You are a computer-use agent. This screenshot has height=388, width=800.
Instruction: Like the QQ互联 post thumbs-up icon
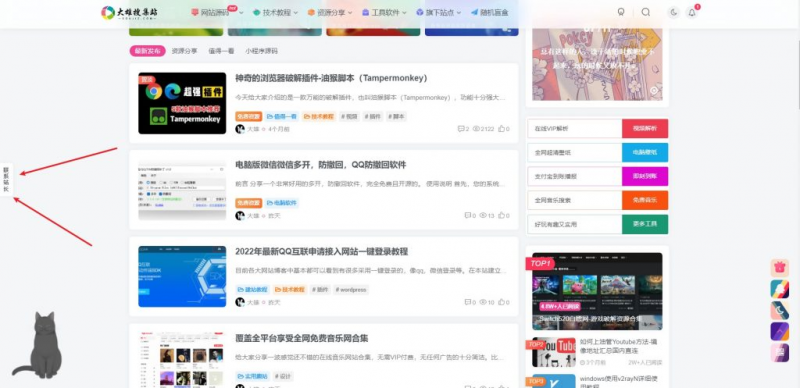pos(501,302)
